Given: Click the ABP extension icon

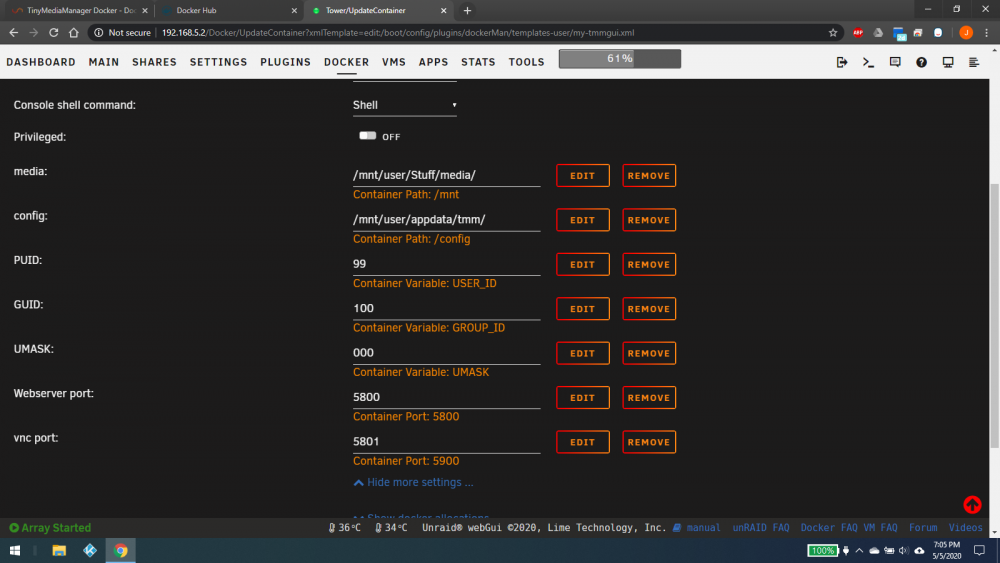Looking at the screenshot, I should [858, 33].
